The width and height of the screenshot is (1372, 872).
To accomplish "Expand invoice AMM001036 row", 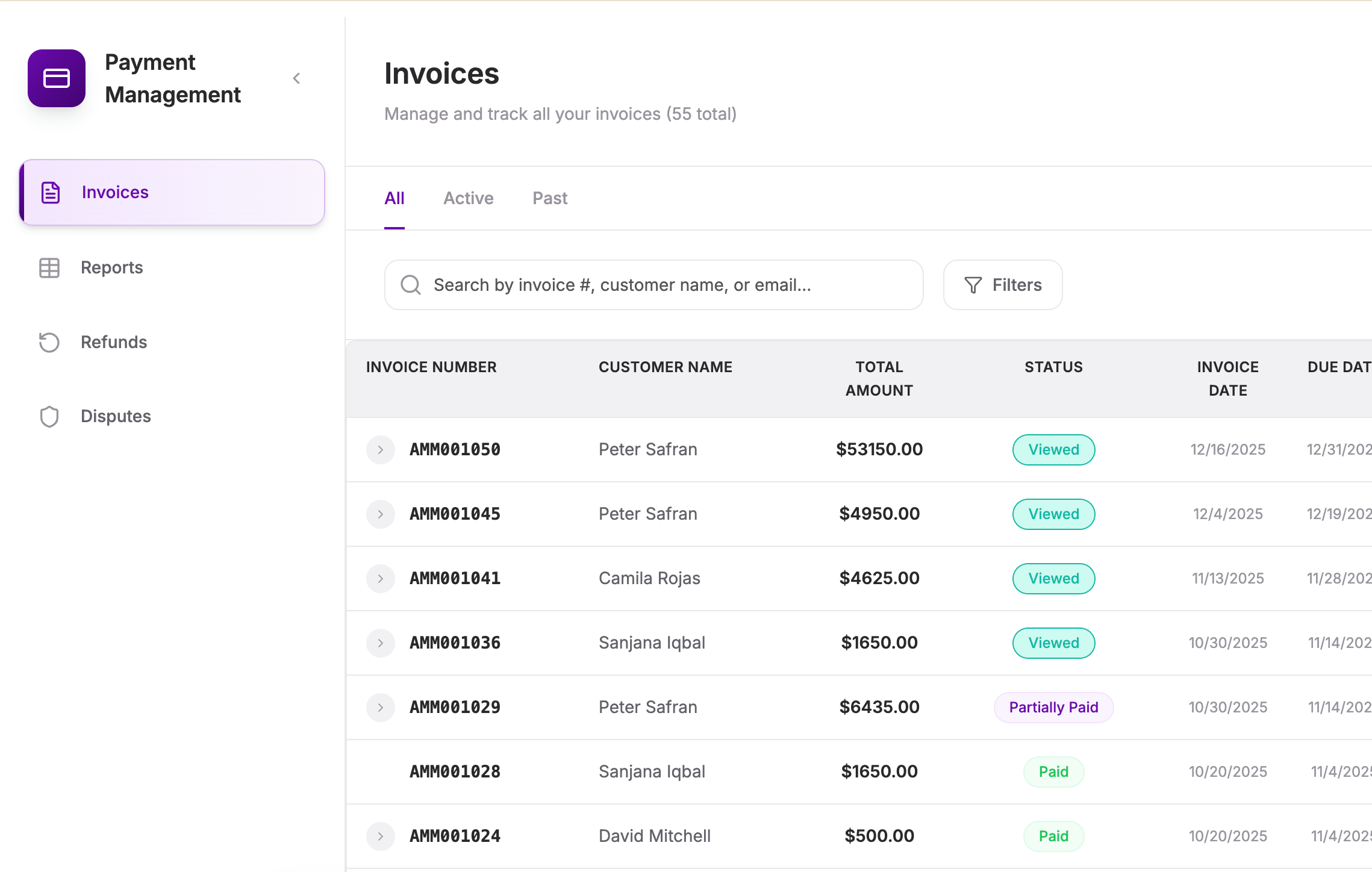I will (381, 643).
